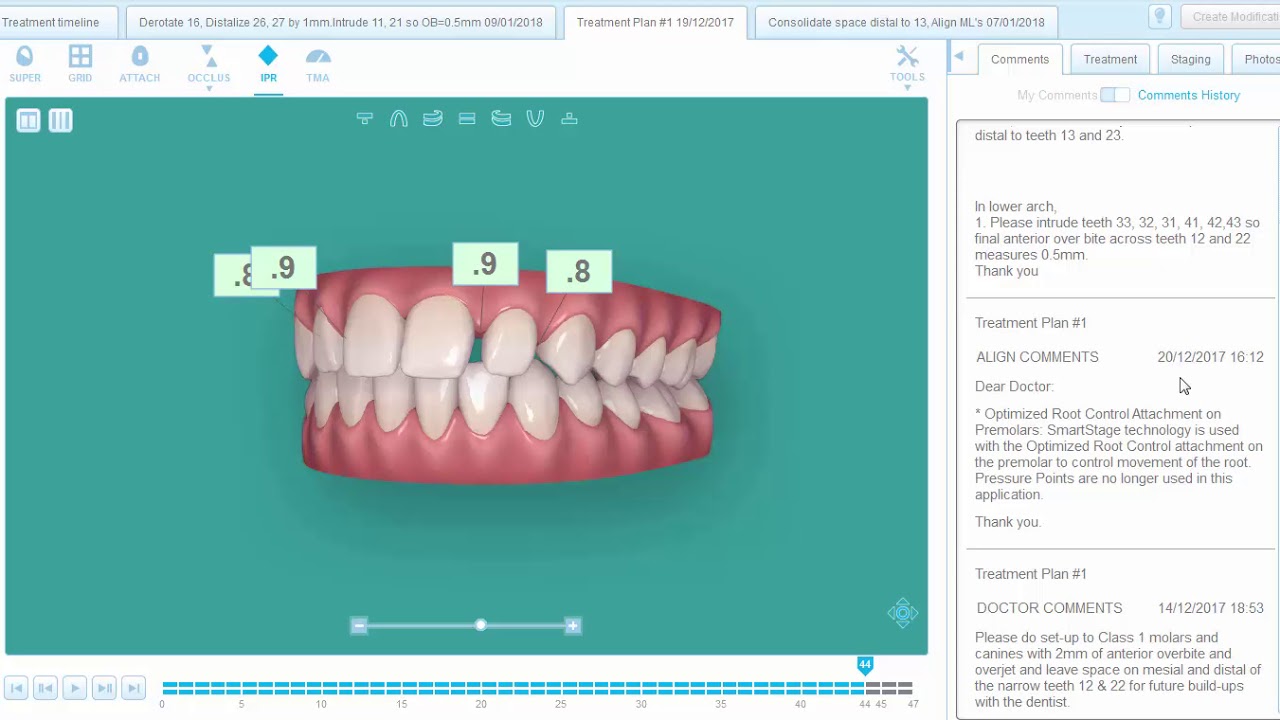Click the right .8 IPR label
The image size is (1280, 720).
click(579, 272)
